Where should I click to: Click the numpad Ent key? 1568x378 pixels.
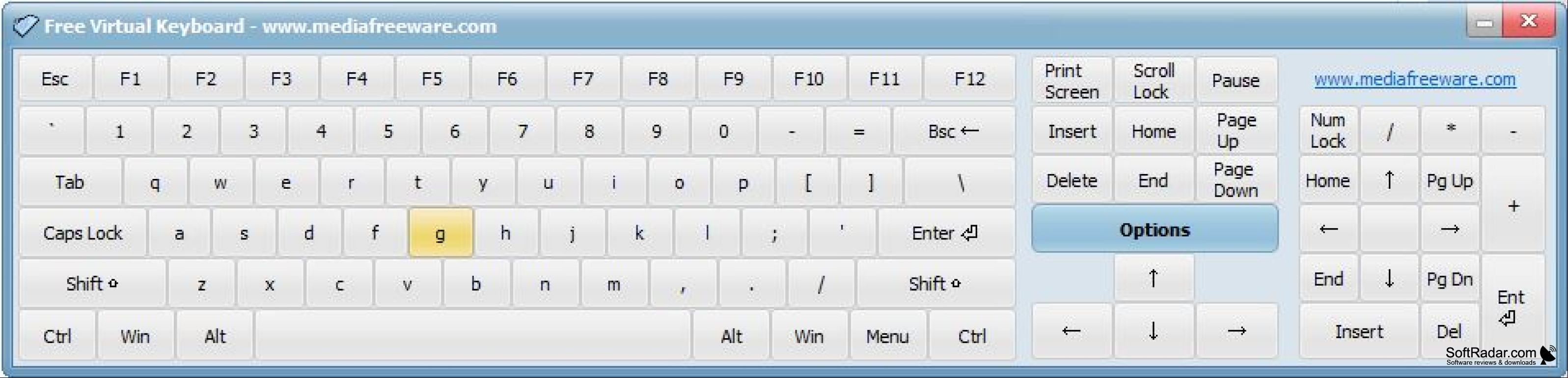1513,307
